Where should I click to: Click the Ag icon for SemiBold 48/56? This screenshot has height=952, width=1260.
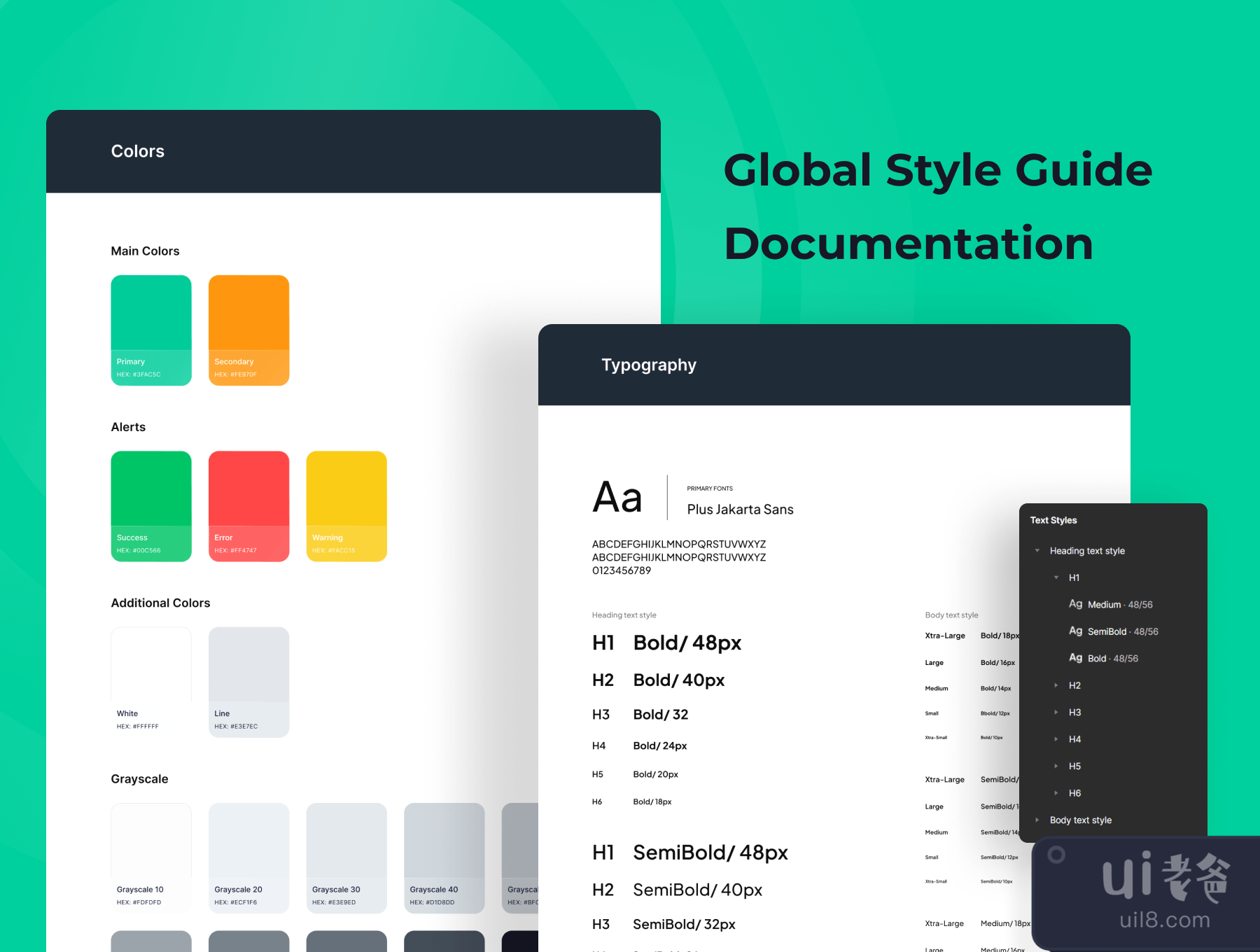click(x=1075, y=631)
